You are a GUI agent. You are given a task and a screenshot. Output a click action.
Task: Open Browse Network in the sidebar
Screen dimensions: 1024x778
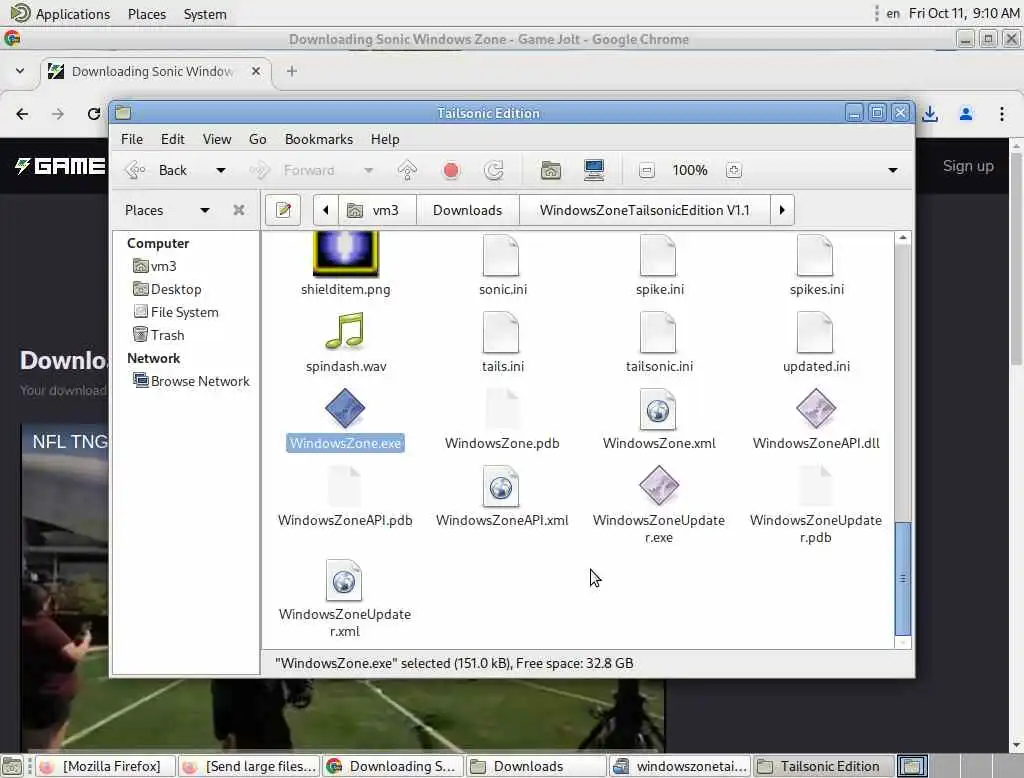(191, 380)
